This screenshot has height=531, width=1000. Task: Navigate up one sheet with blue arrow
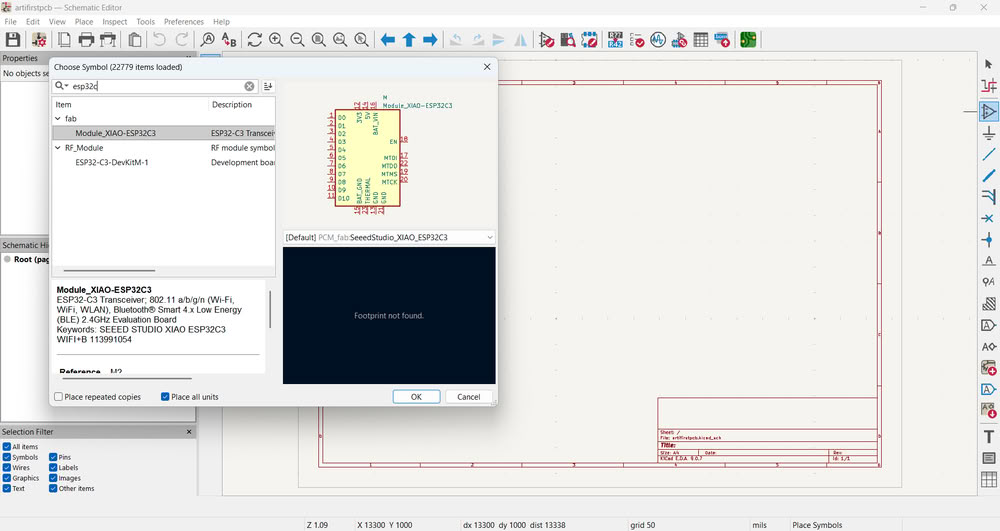point(409,40)
